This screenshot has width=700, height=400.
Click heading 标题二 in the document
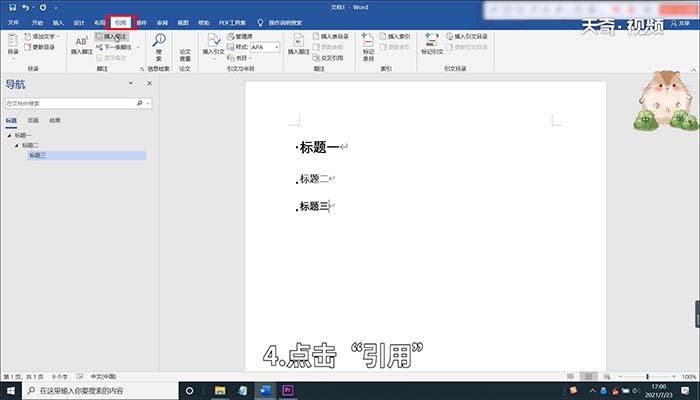(x=314, y=179)
